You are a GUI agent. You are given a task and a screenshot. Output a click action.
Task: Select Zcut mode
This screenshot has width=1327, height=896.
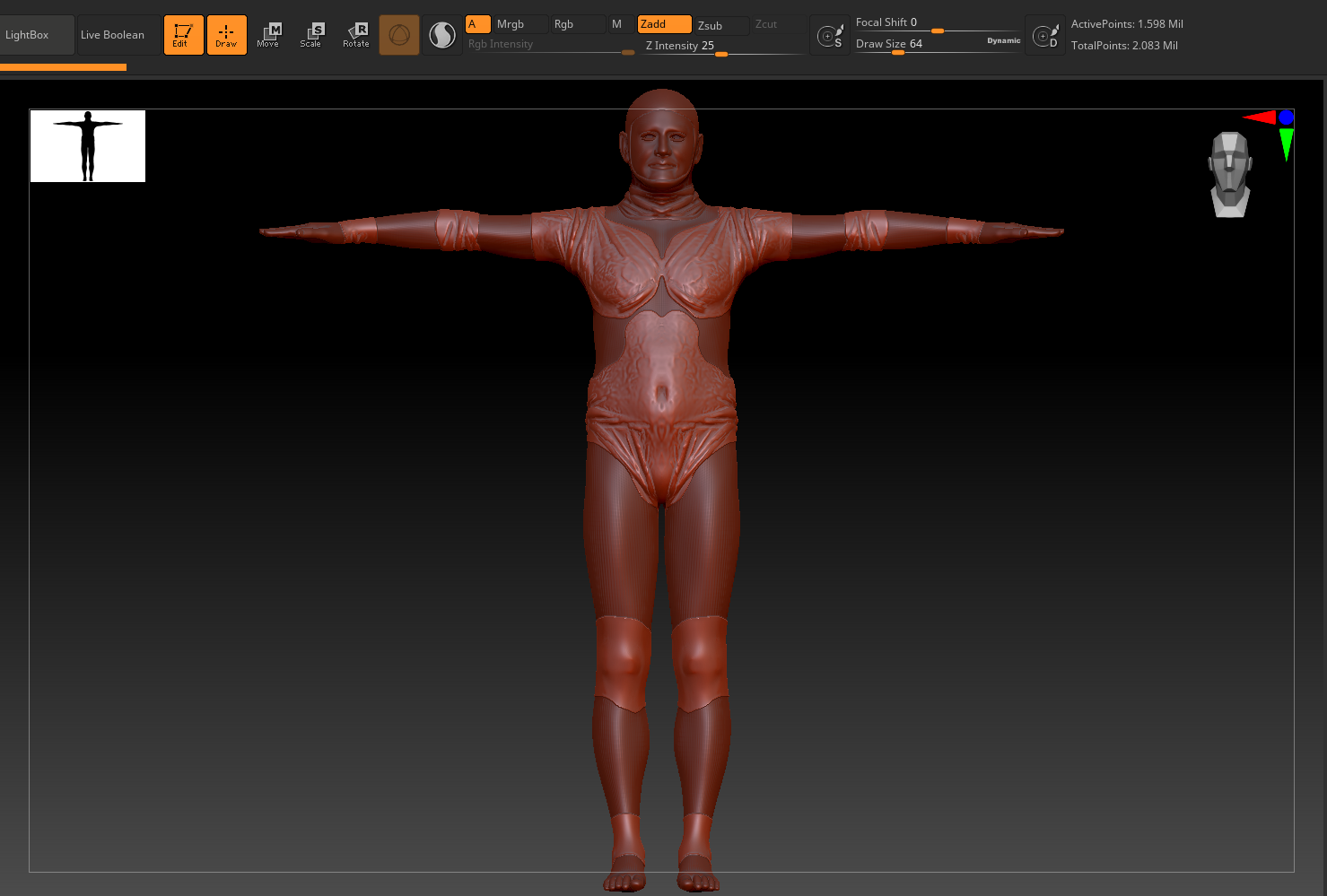777,24
